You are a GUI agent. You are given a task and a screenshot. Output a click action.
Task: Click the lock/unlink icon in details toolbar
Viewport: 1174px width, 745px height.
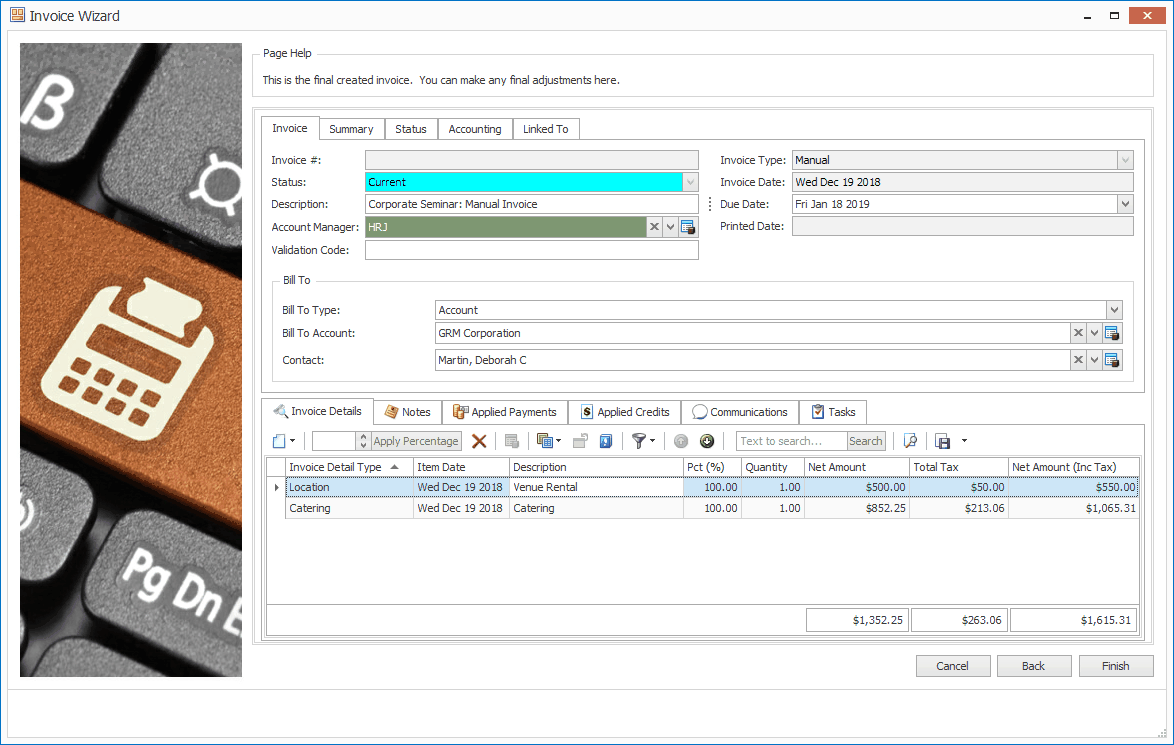pyautogui.click(x=580, y=441)
